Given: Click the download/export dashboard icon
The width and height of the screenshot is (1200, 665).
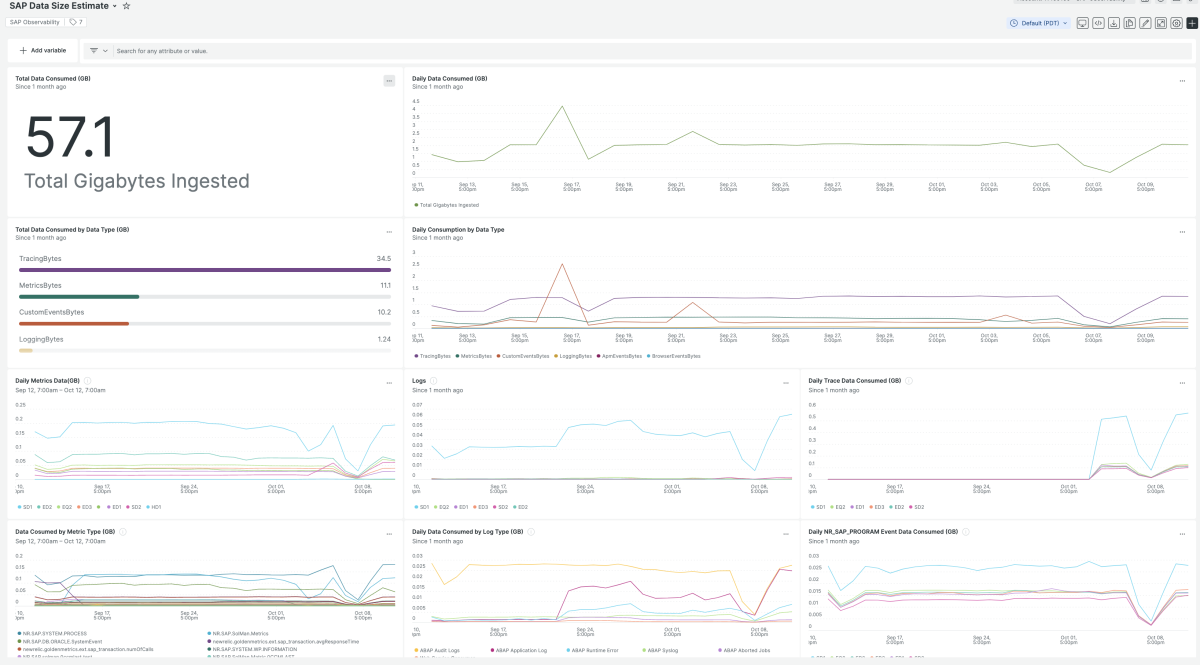Looking at the screenshot, I should tap(1114, 23).
